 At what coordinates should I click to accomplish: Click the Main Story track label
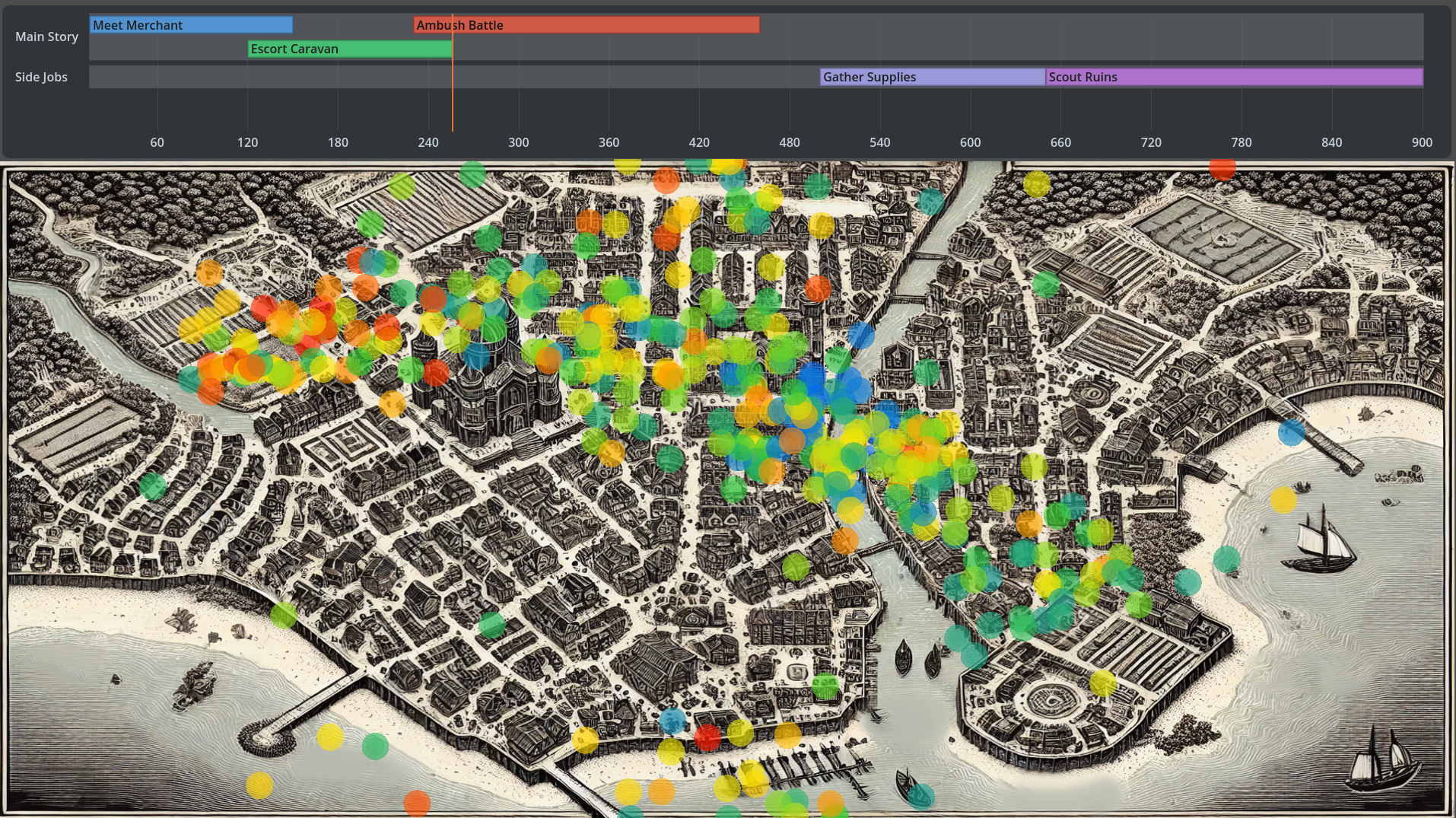[46, 37]
